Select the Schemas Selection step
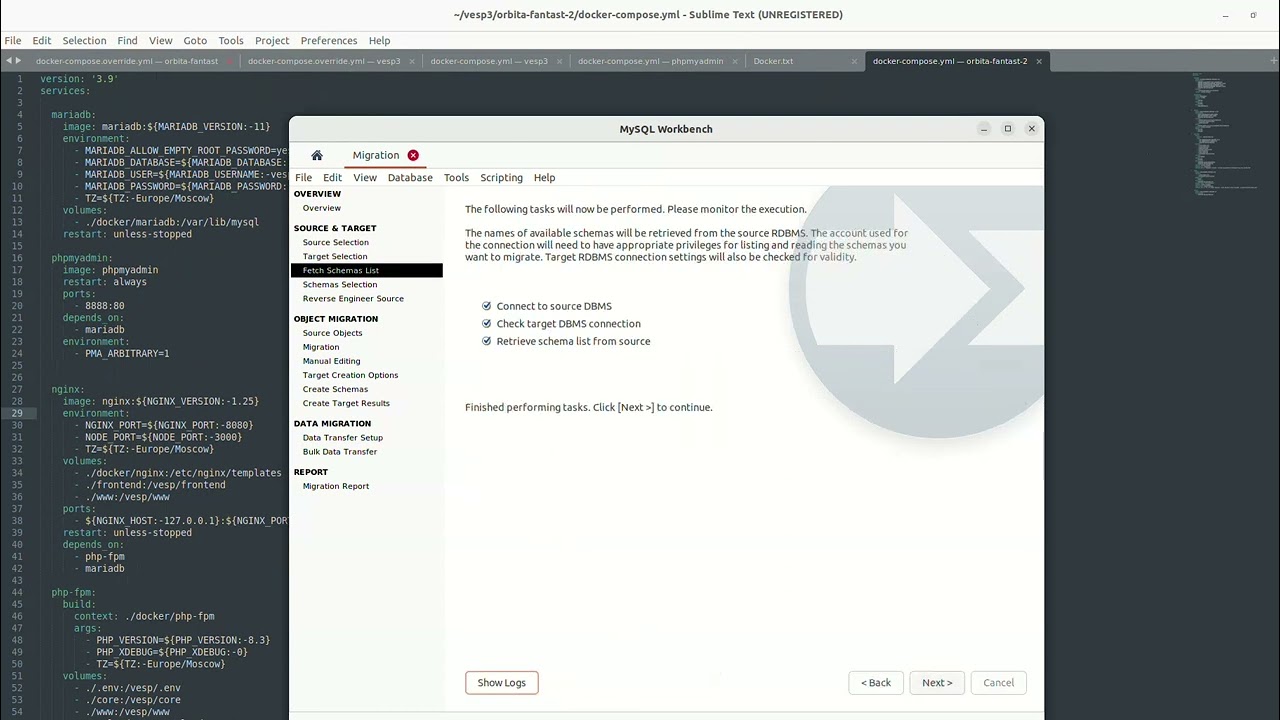 [340, 284]
